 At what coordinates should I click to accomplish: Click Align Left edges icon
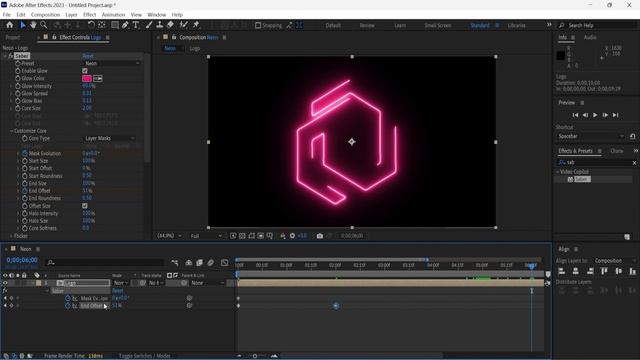coord(562,271)
